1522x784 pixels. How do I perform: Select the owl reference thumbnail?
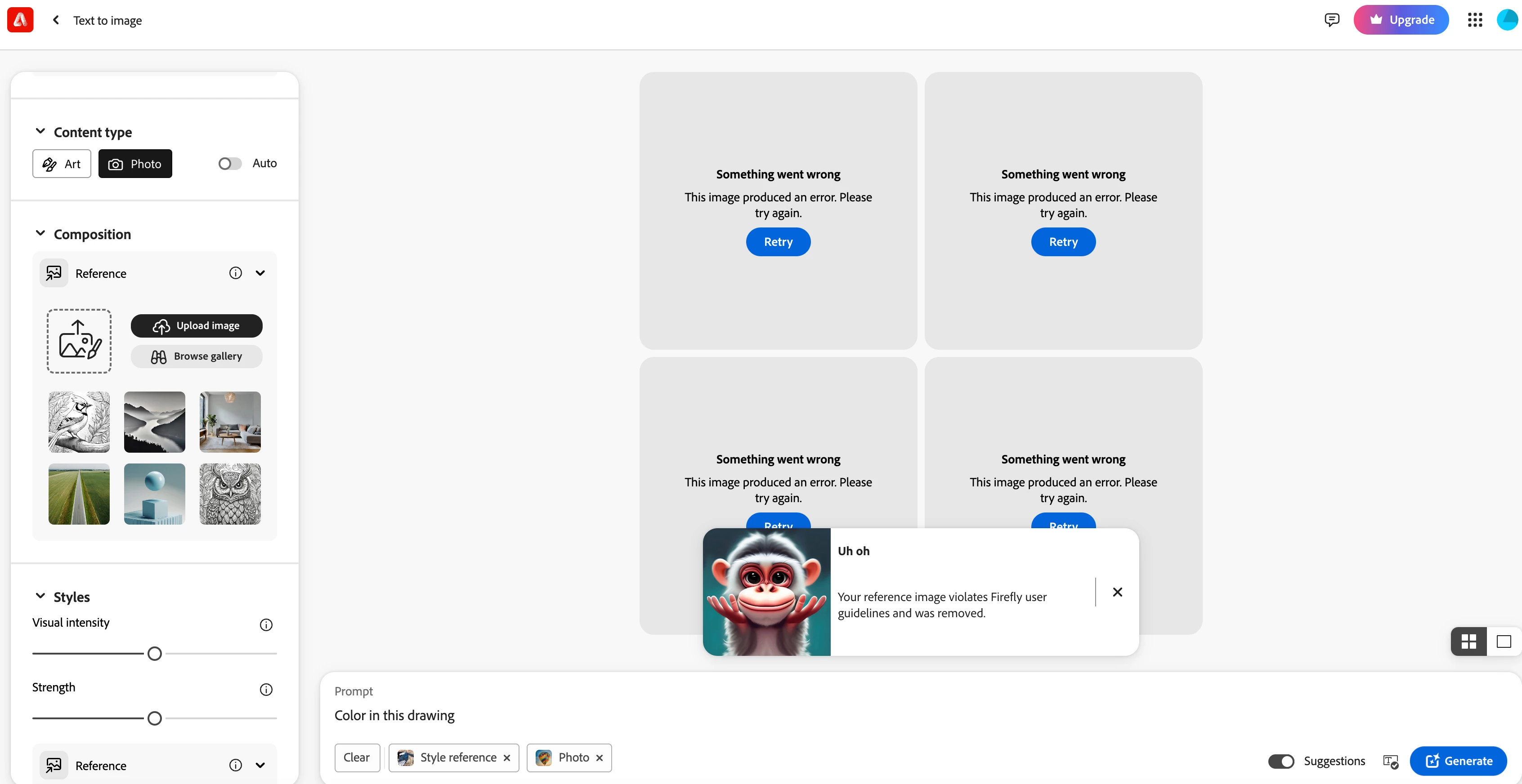point(230,494)
